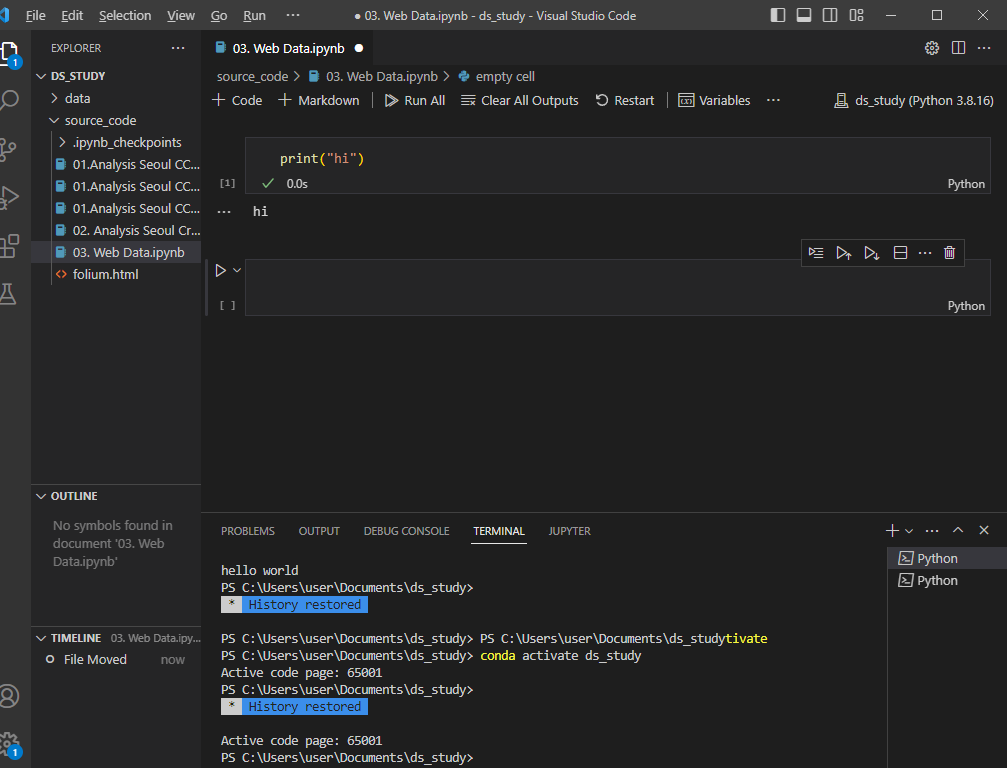Open cell toolbar More Actions ellipsis
This screenshot has height=768, width=1007.
point(925,253)
